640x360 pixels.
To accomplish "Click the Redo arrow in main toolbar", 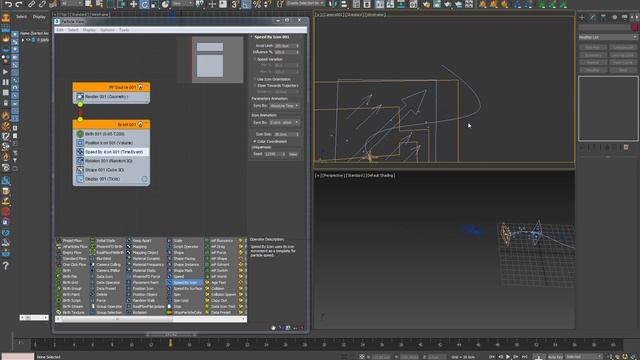I will coord(19,4).
